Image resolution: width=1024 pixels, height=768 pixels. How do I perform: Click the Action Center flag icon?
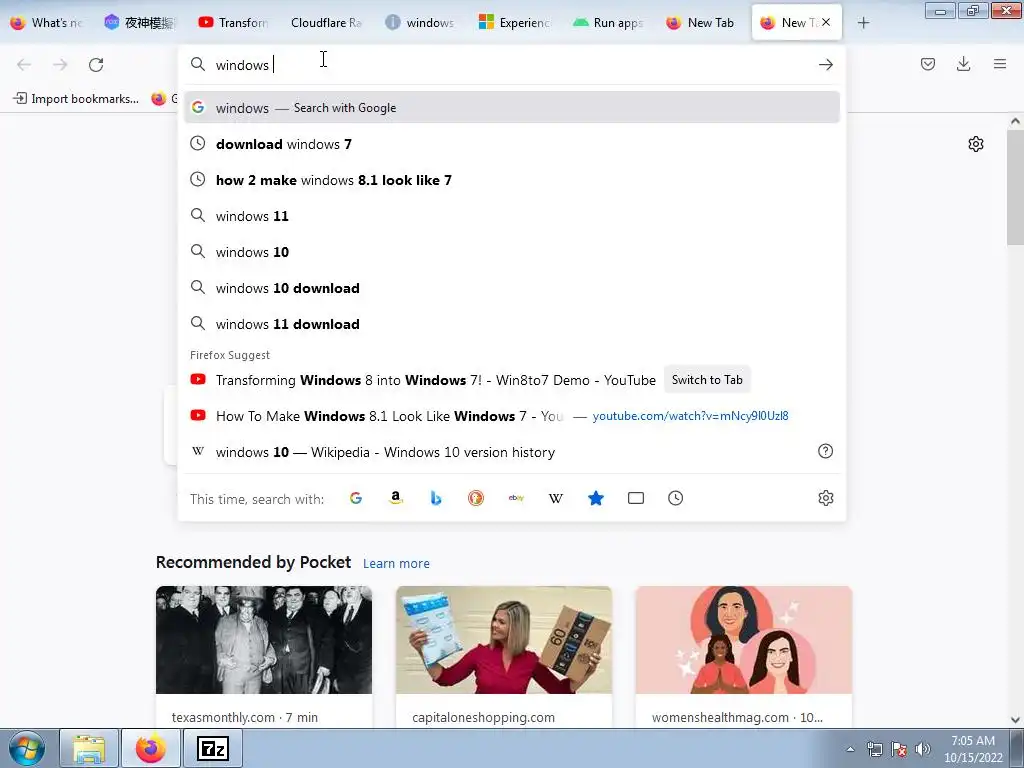[899, 749]
